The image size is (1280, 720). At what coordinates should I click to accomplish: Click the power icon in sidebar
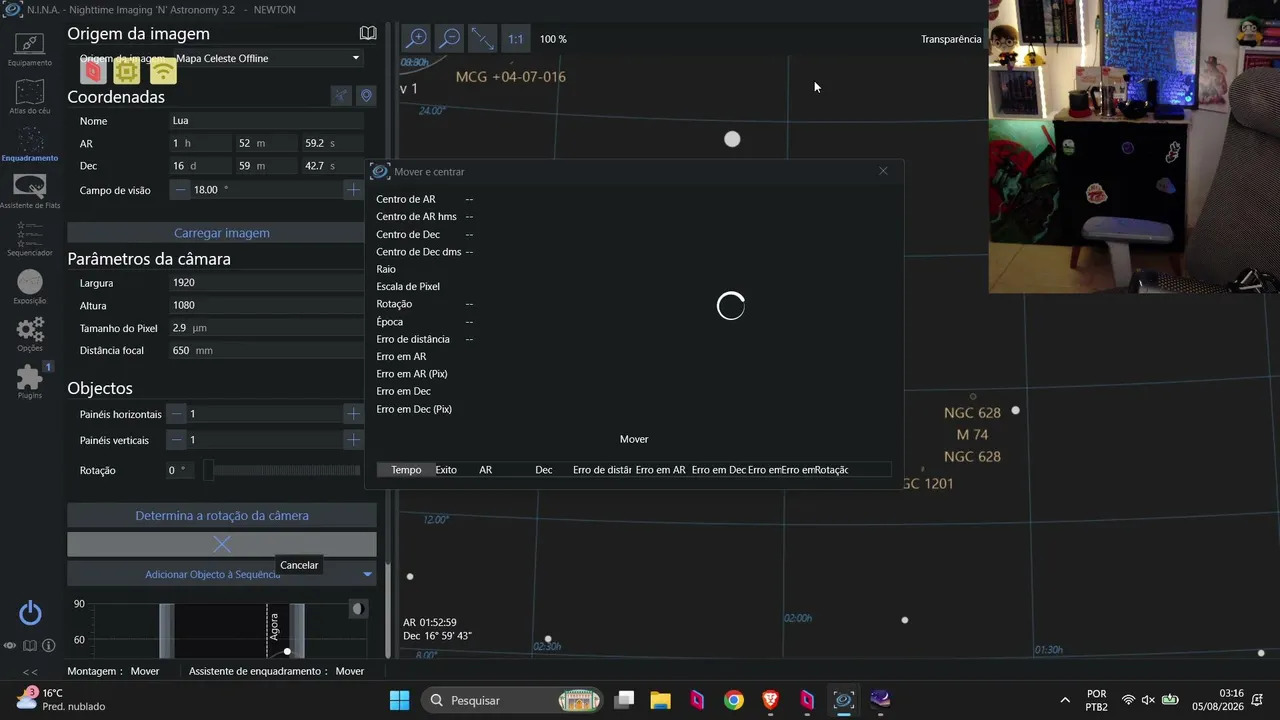[x=30, y=613]
